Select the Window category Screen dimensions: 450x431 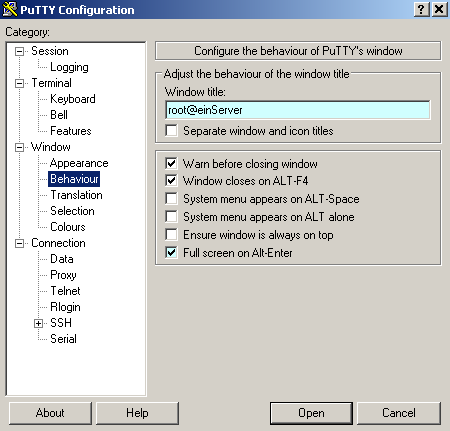(51, 147)
